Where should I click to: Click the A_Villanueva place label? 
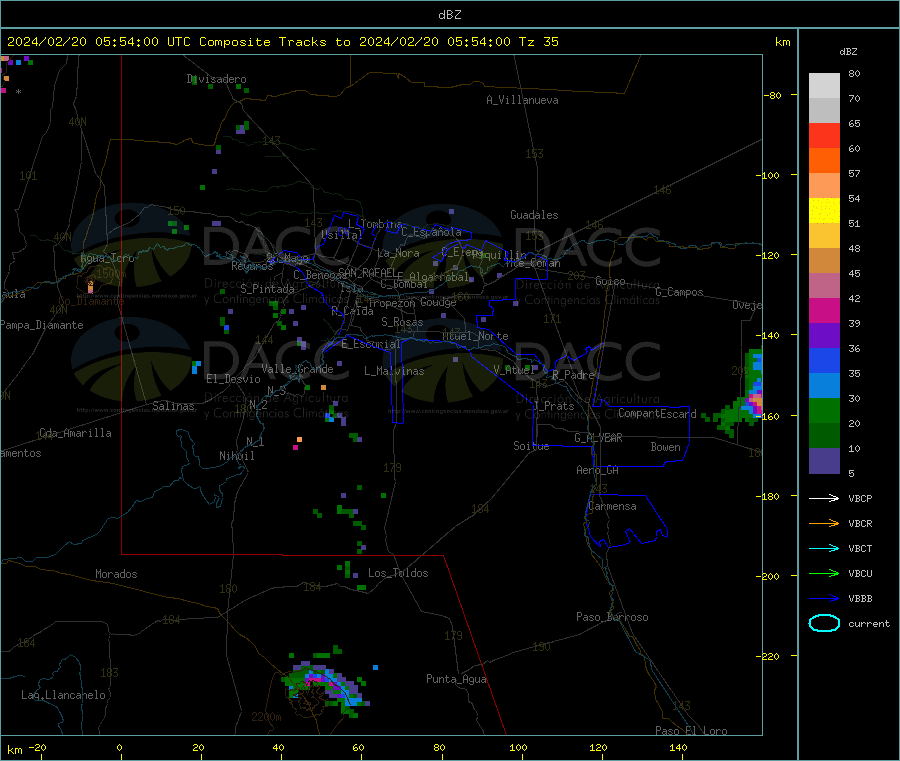coord(522,100)
